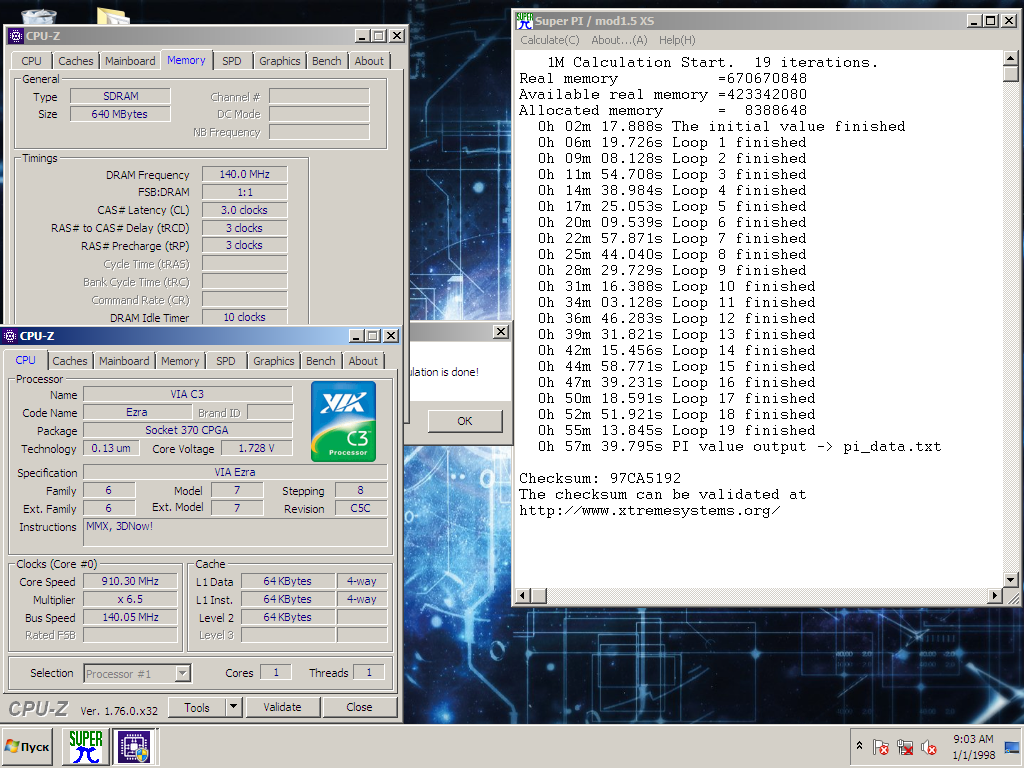Click the VIA C3 processor logo
Image resolution: width=1024 pixels, height=768 pixels.
point(344,422)
